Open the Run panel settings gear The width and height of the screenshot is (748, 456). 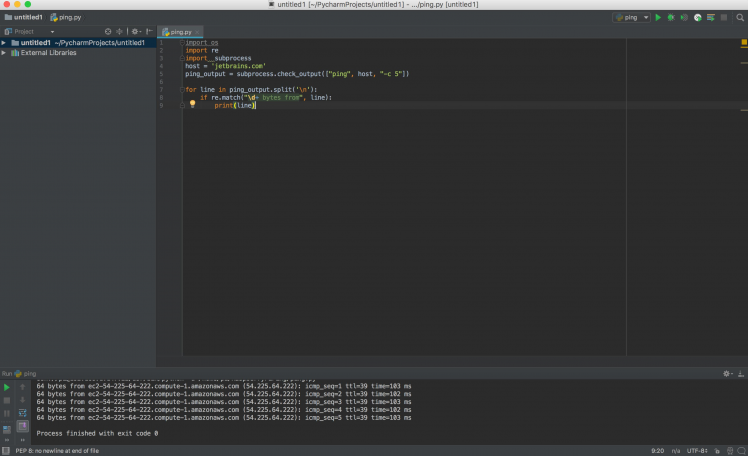727,373
